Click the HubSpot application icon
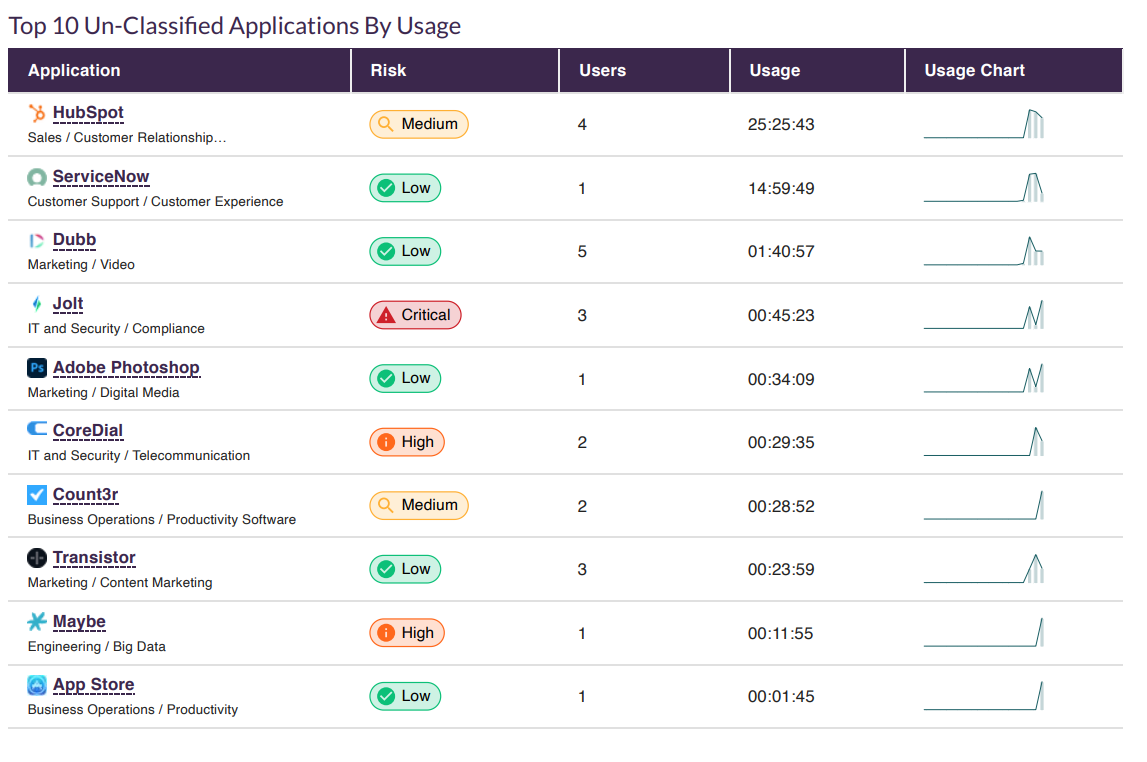Viewport: 1147px width, 762px height. point(37,113)
